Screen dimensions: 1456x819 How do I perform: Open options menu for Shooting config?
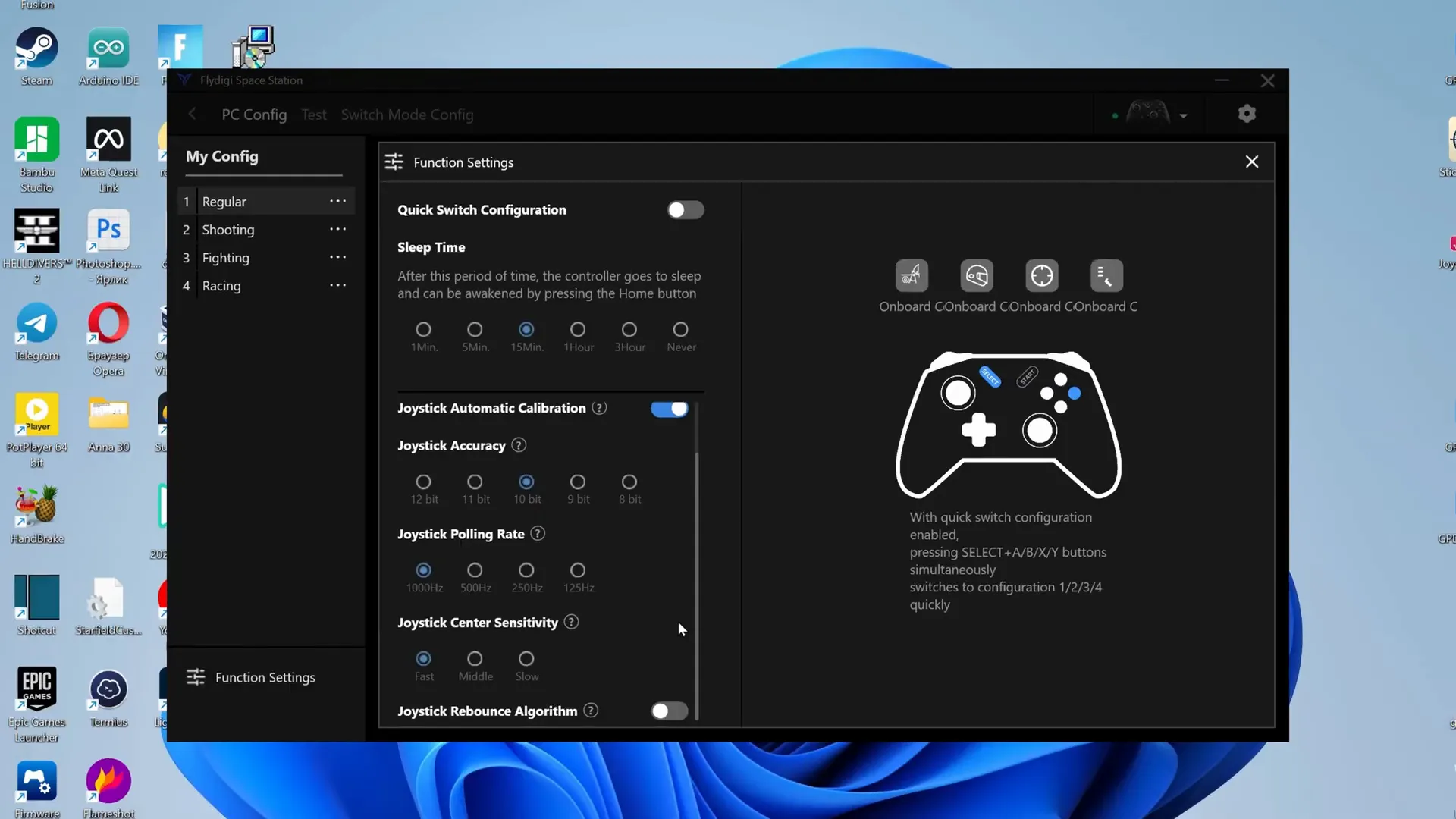(337, 229)
